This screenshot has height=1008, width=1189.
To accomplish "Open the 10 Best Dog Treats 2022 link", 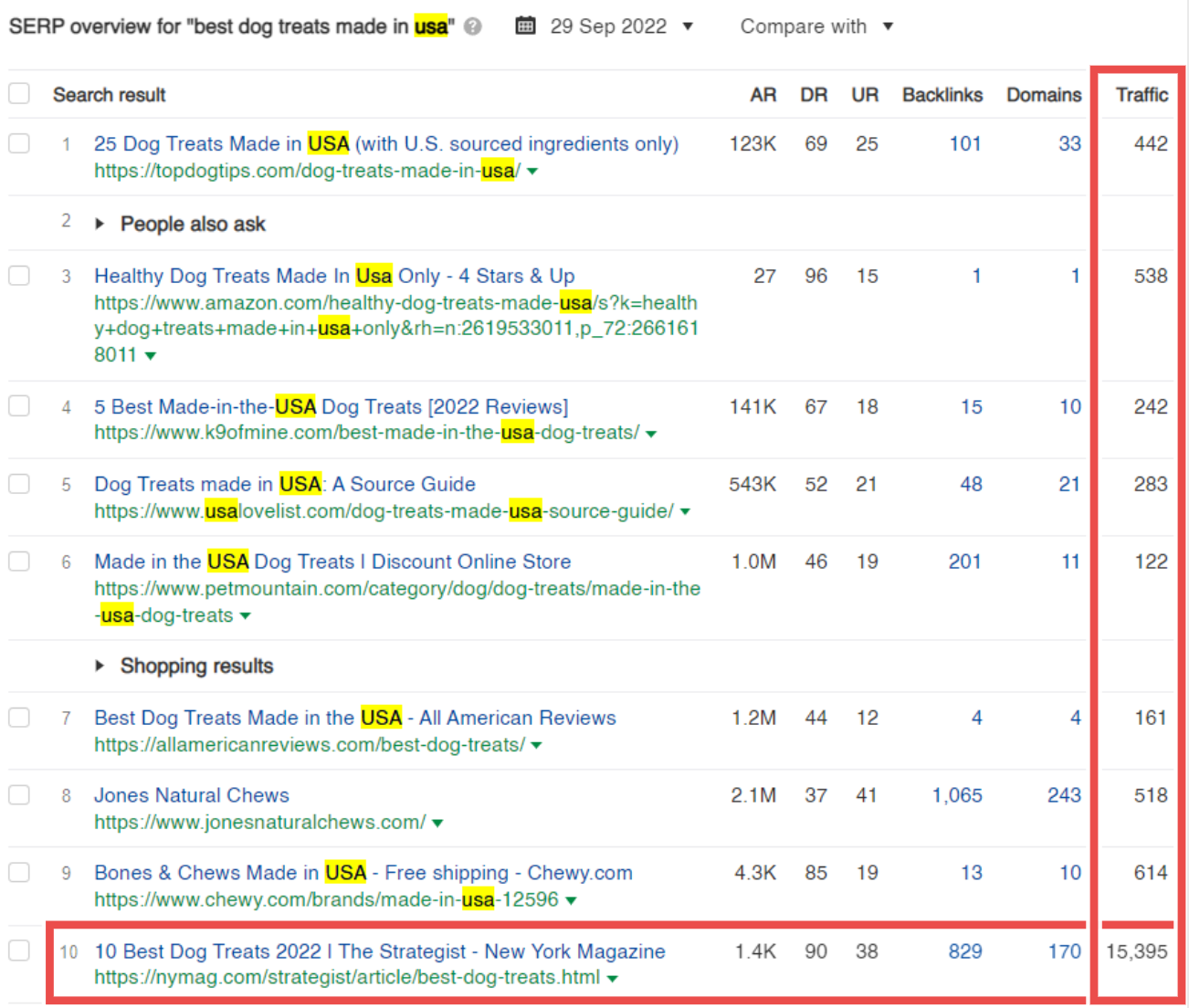I will point(380,951).
